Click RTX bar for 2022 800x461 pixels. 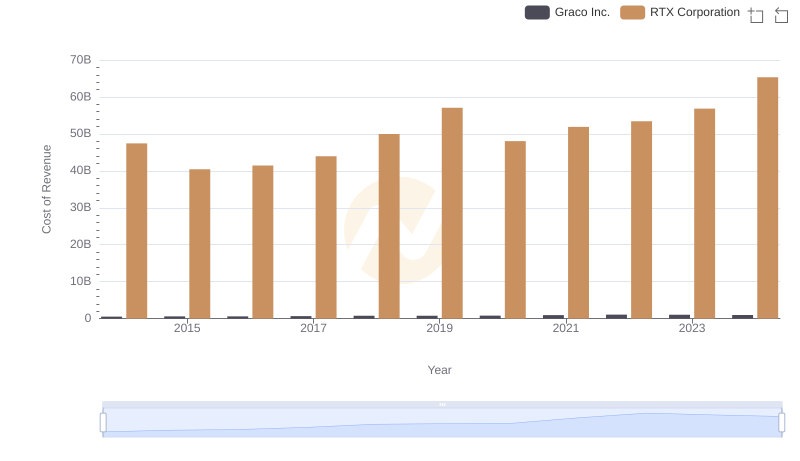641,220
